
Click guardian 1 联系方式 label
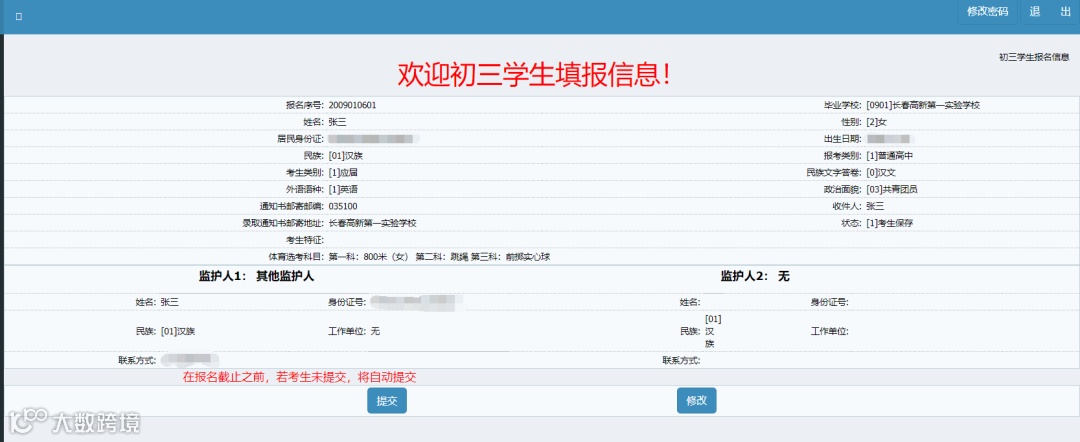coord(137,360)
